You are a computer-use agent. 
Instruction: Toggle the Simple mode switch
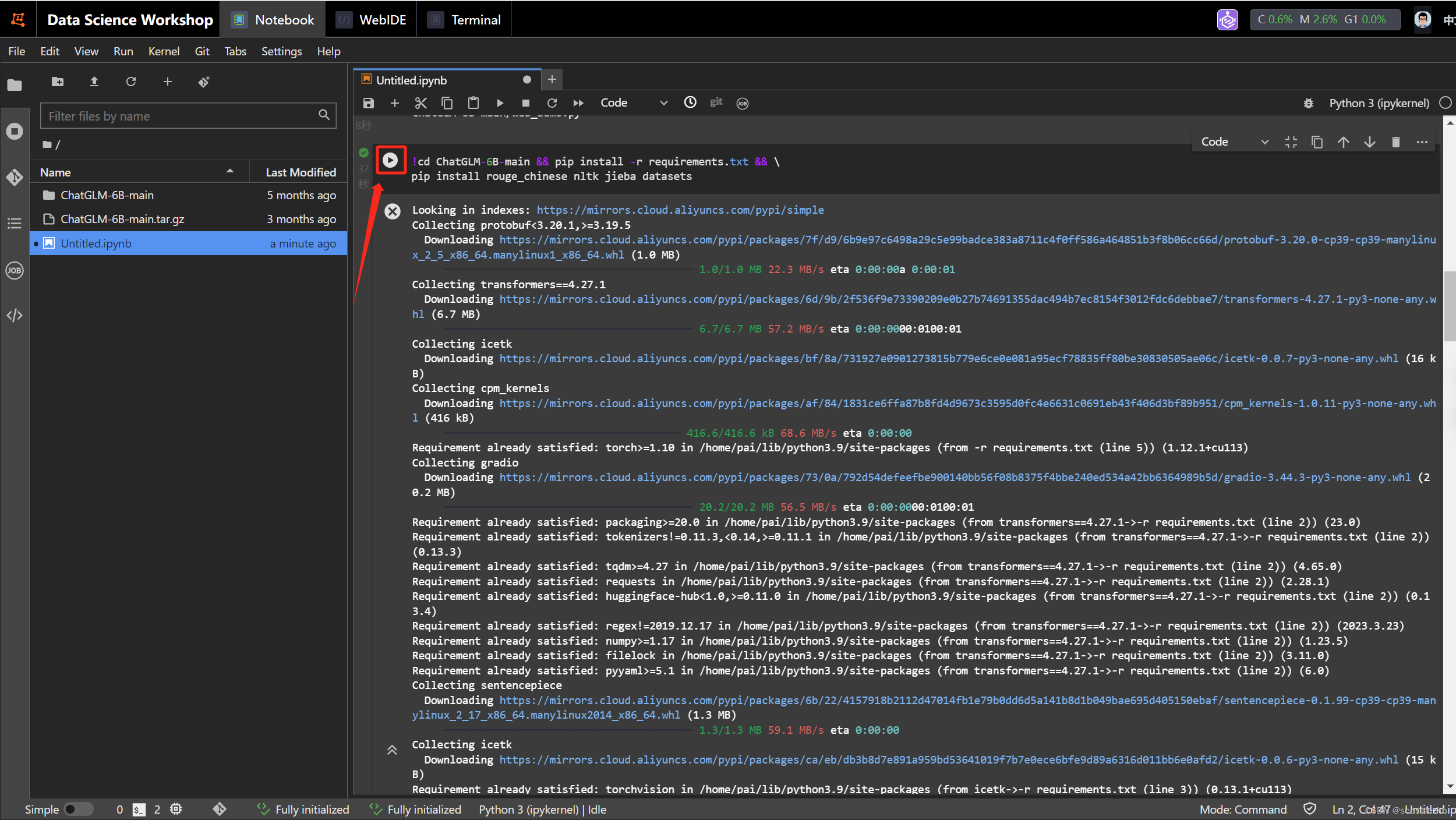[79, 809]
